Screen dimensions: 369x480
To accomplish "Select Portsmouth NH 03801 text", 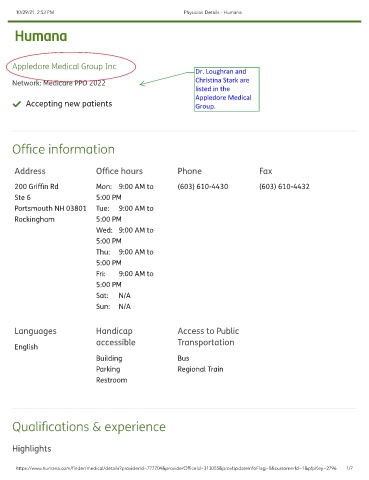I will [x=50, y=208].
